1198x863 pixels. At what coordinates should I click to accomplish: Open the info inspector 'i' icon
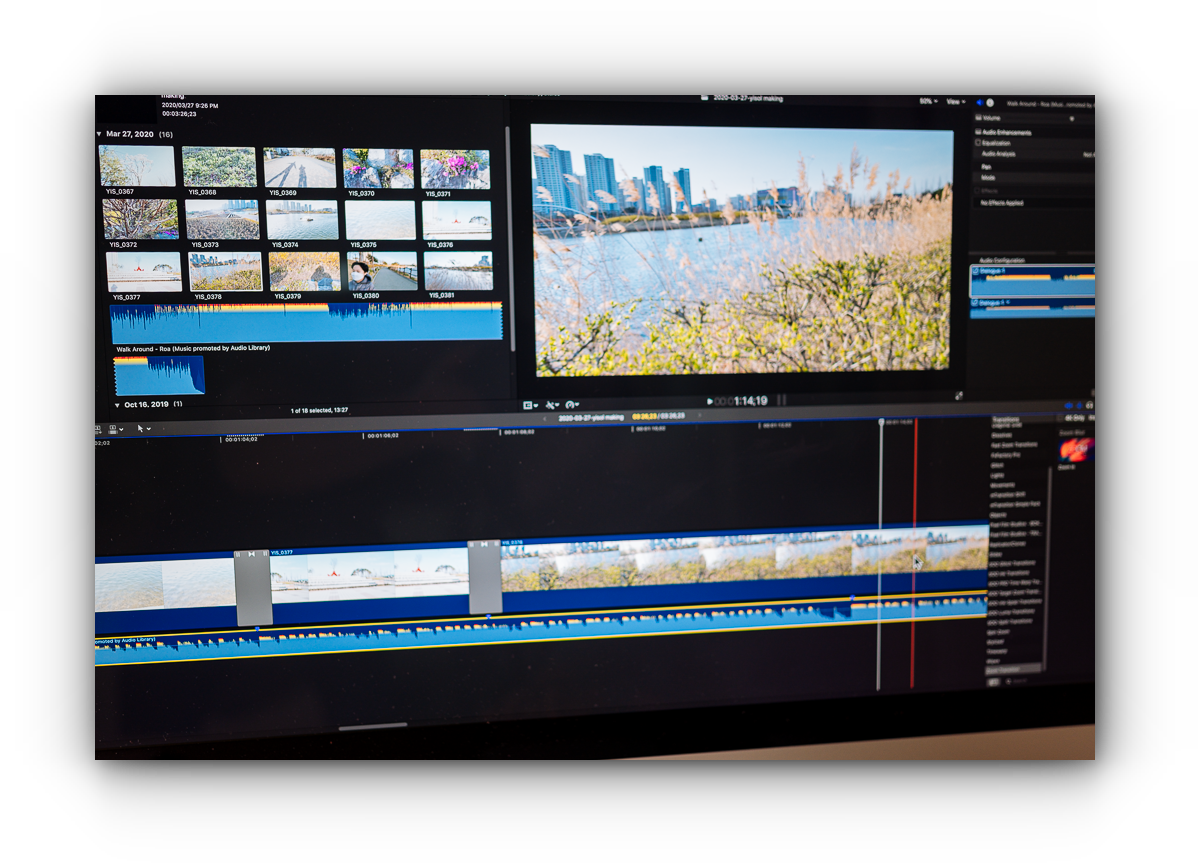pos(989,102)
